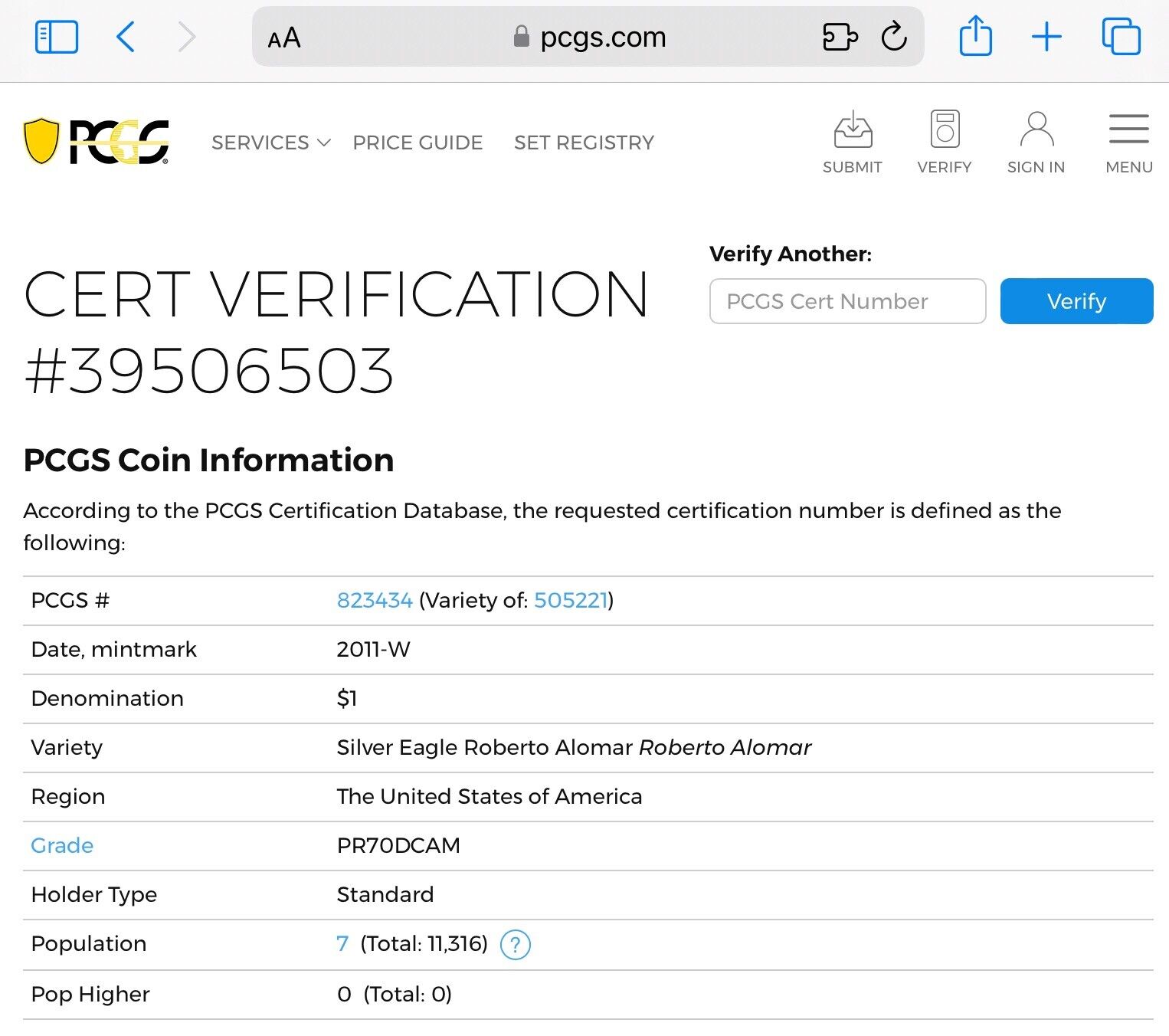Image resolution: width=1169 pixels, height=1036 pixels.
Task: Open the Safari share sheet
Action: [x=976, y=36]
